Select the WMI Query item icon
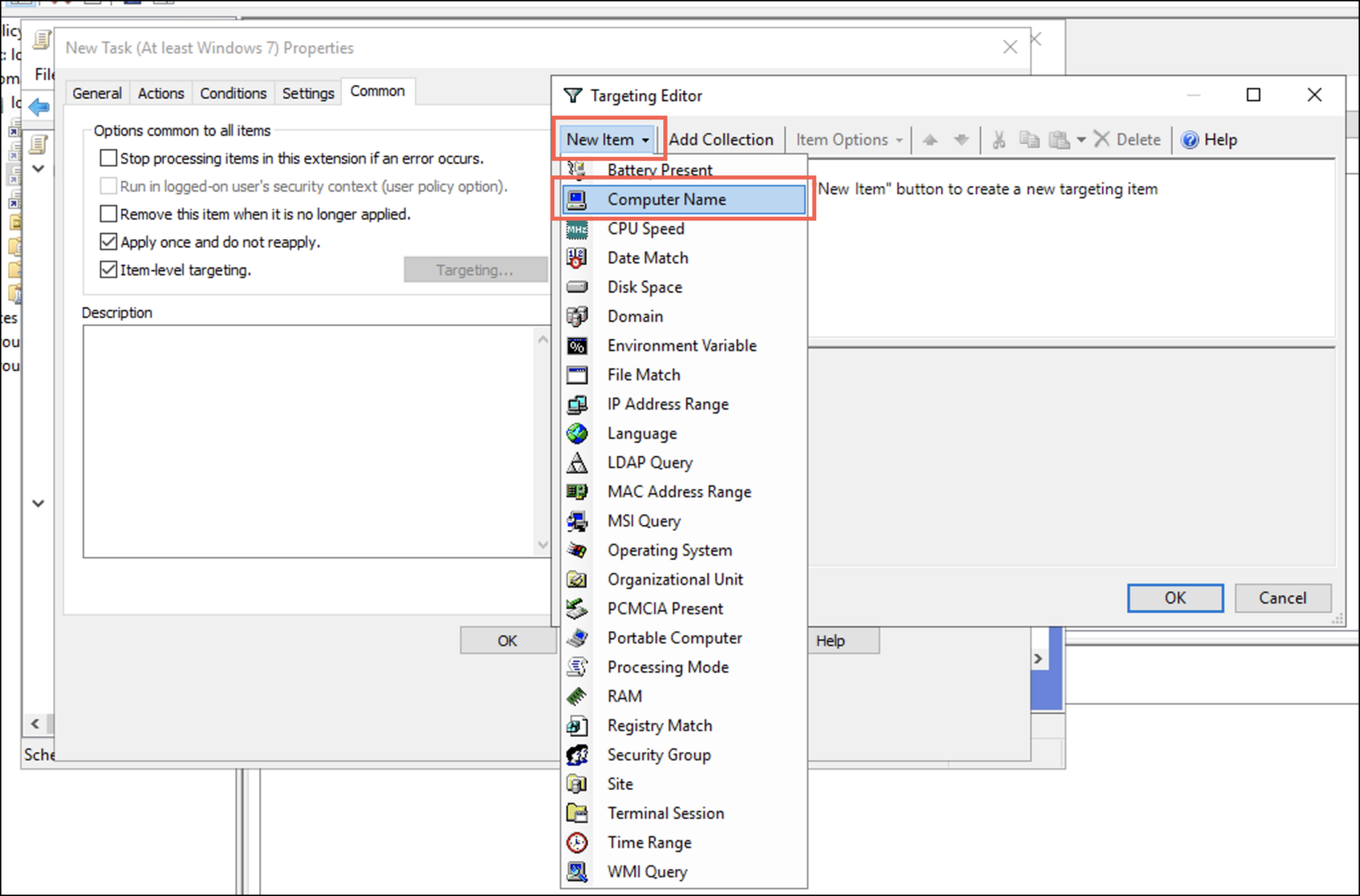The image size is (1360, 896). 577,871
